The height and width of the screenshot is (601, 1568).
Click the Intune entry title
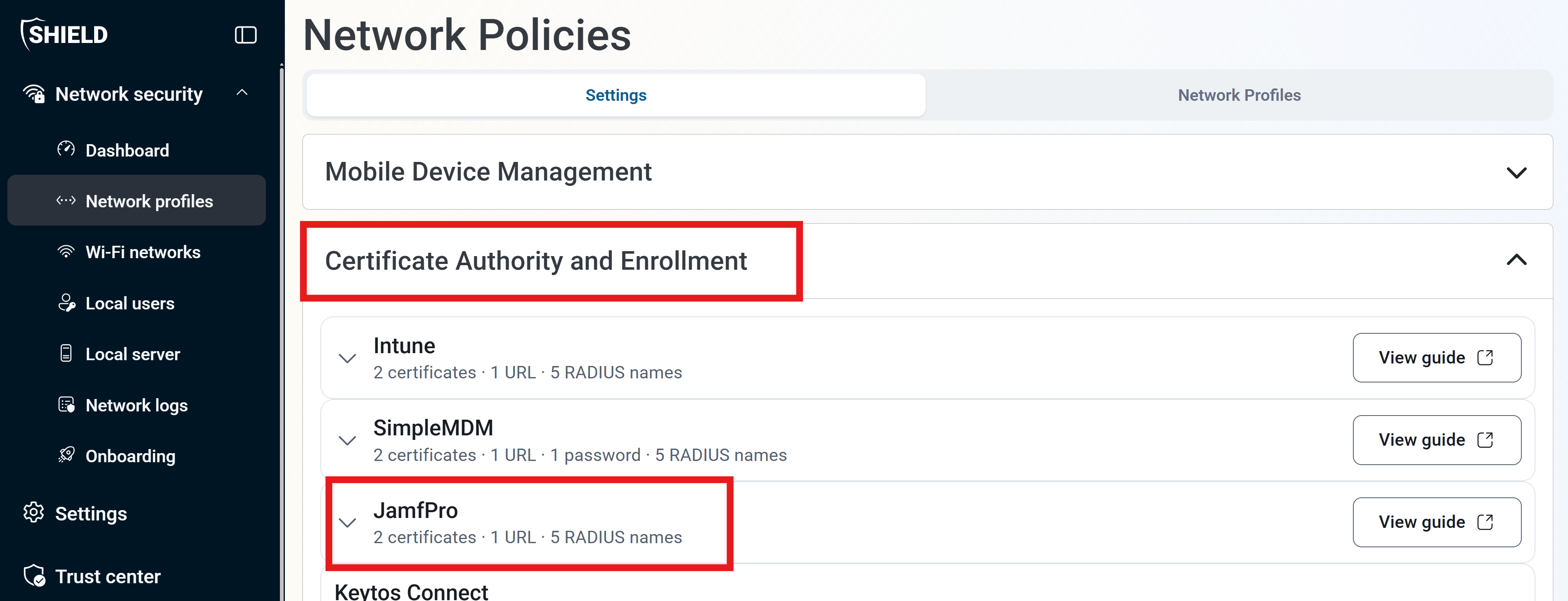[x=404, y=346]
